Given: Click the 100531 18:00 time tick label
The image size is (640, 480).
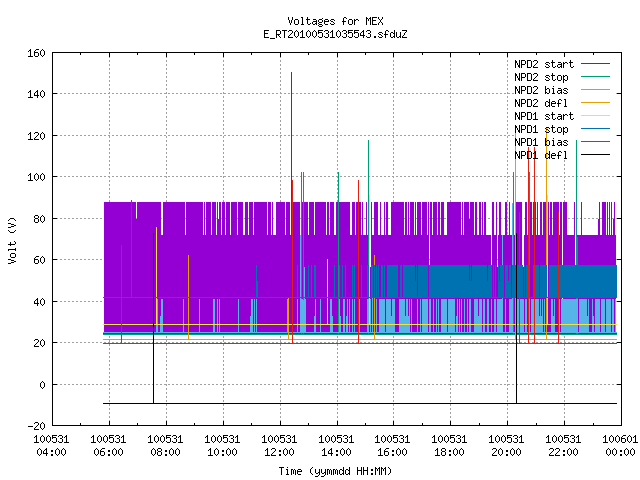Looking at the screenshot, I should [x=449, y=446].
